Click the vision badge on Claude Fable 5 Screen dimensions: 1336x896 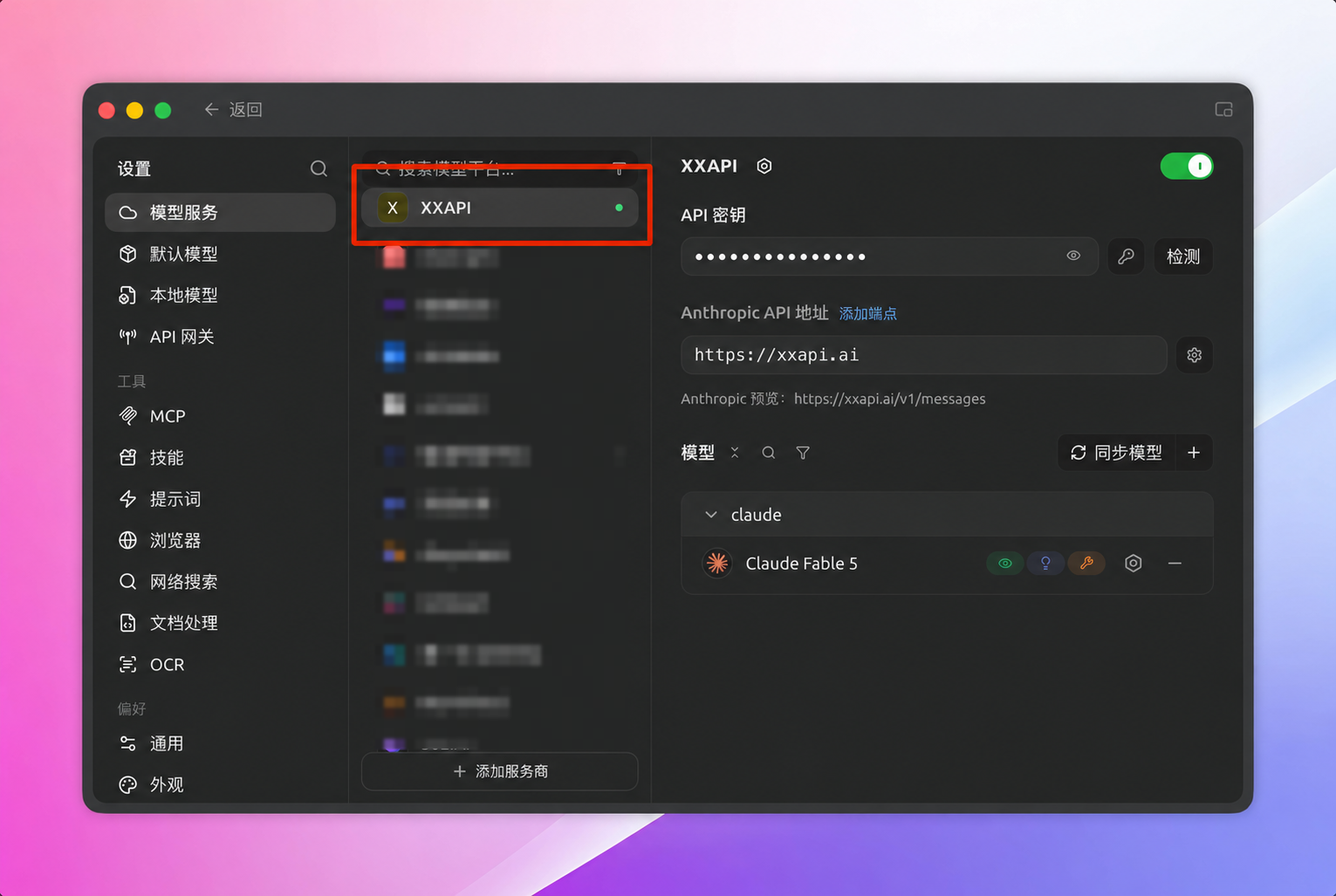[1004, 564]
